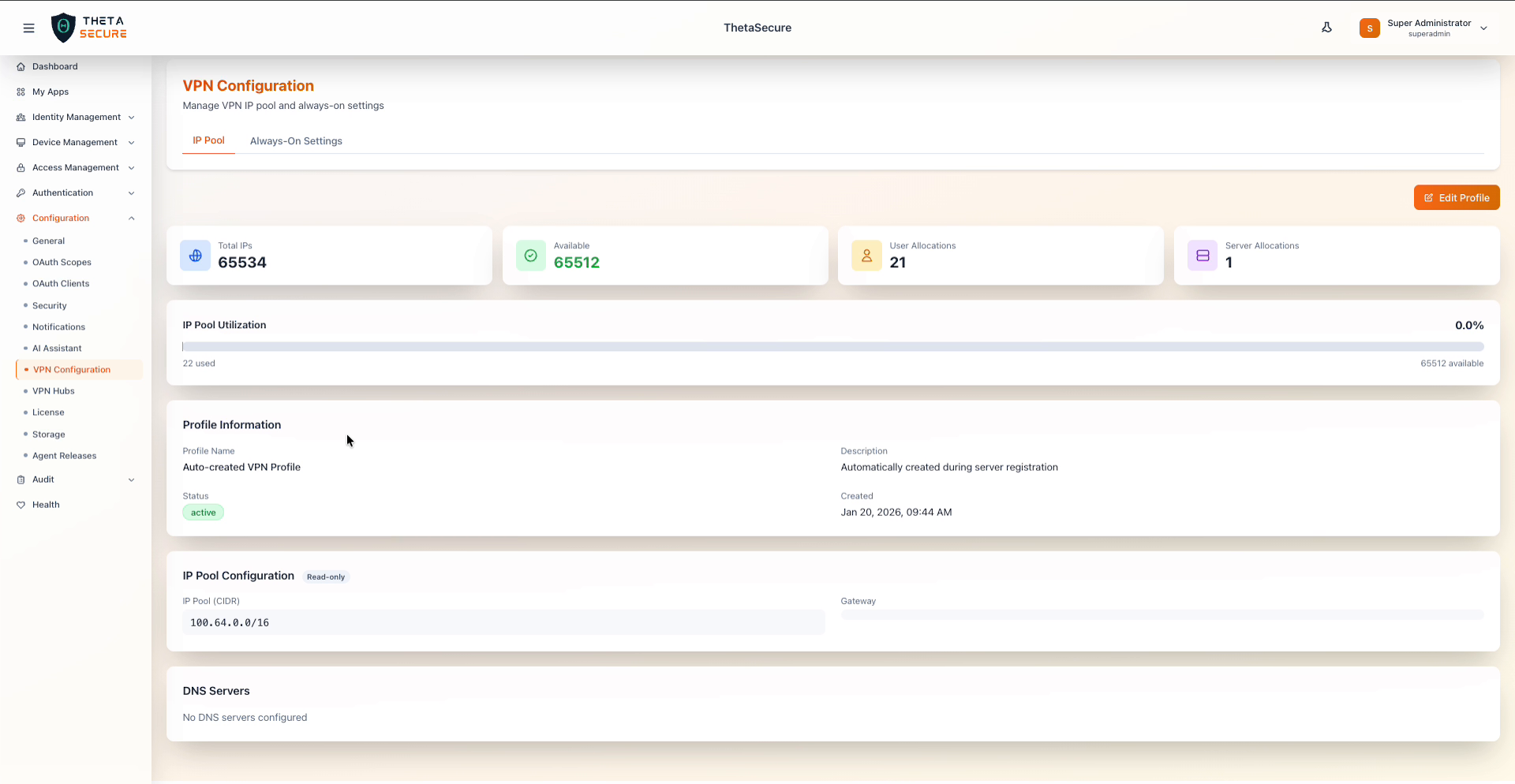Switch to the Always-On Settings tab
Image resolution: width=1515 pixels, height=784 pixels.
tap(296, 140)
